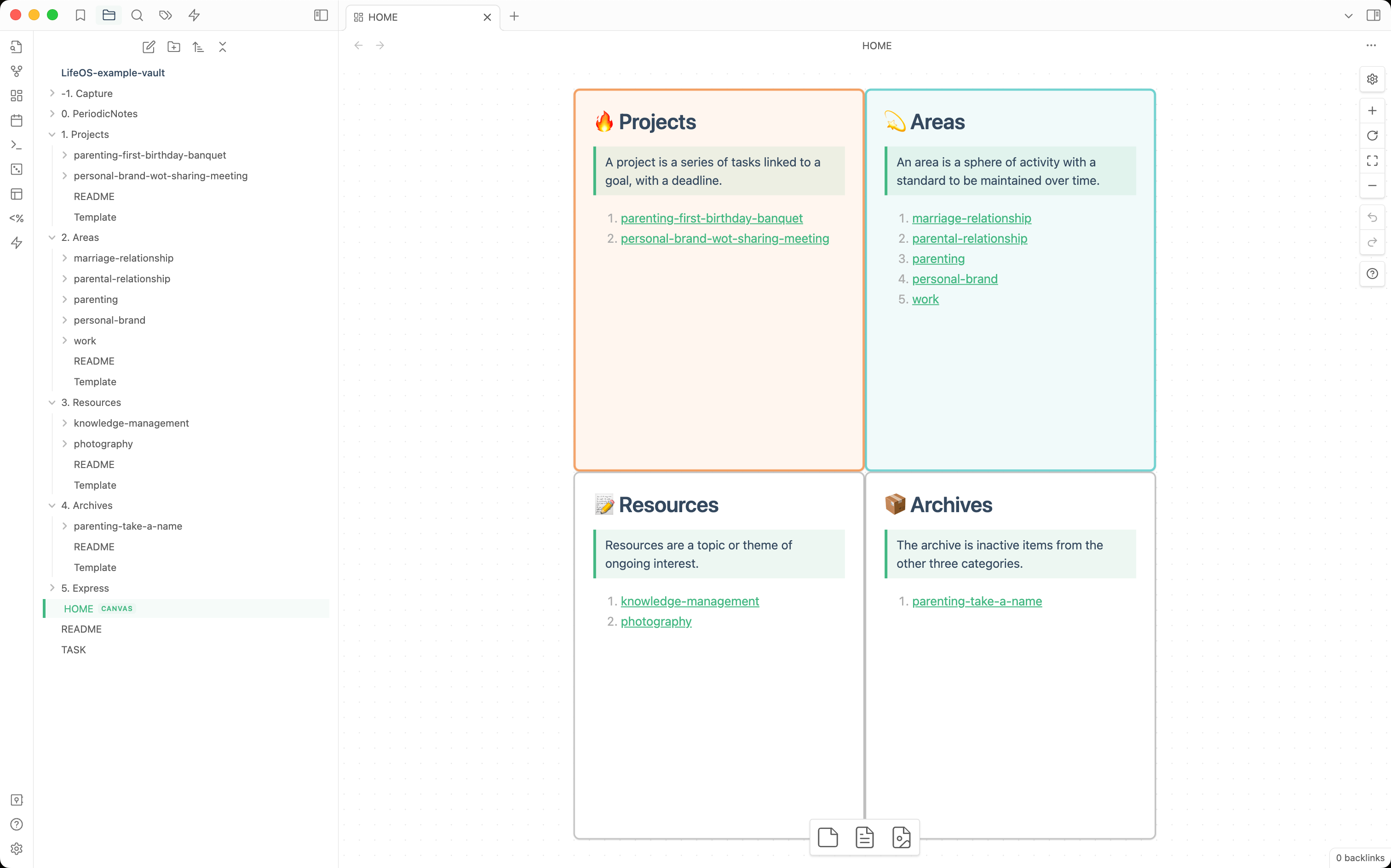Follow the marriage-relationship link in Areas
Viewport: 1391px width, 868px height.
coord(971,218)
